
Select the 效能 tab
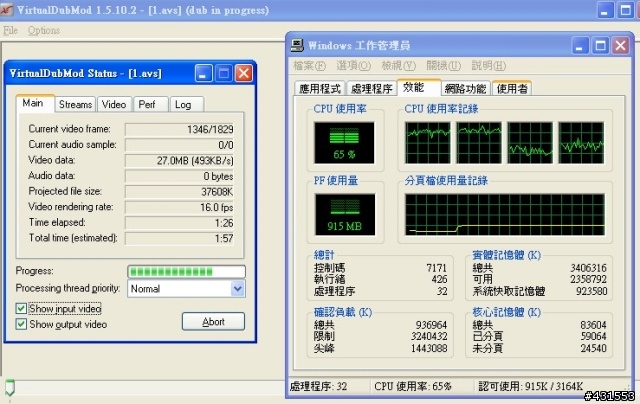[x=418, y=87]
